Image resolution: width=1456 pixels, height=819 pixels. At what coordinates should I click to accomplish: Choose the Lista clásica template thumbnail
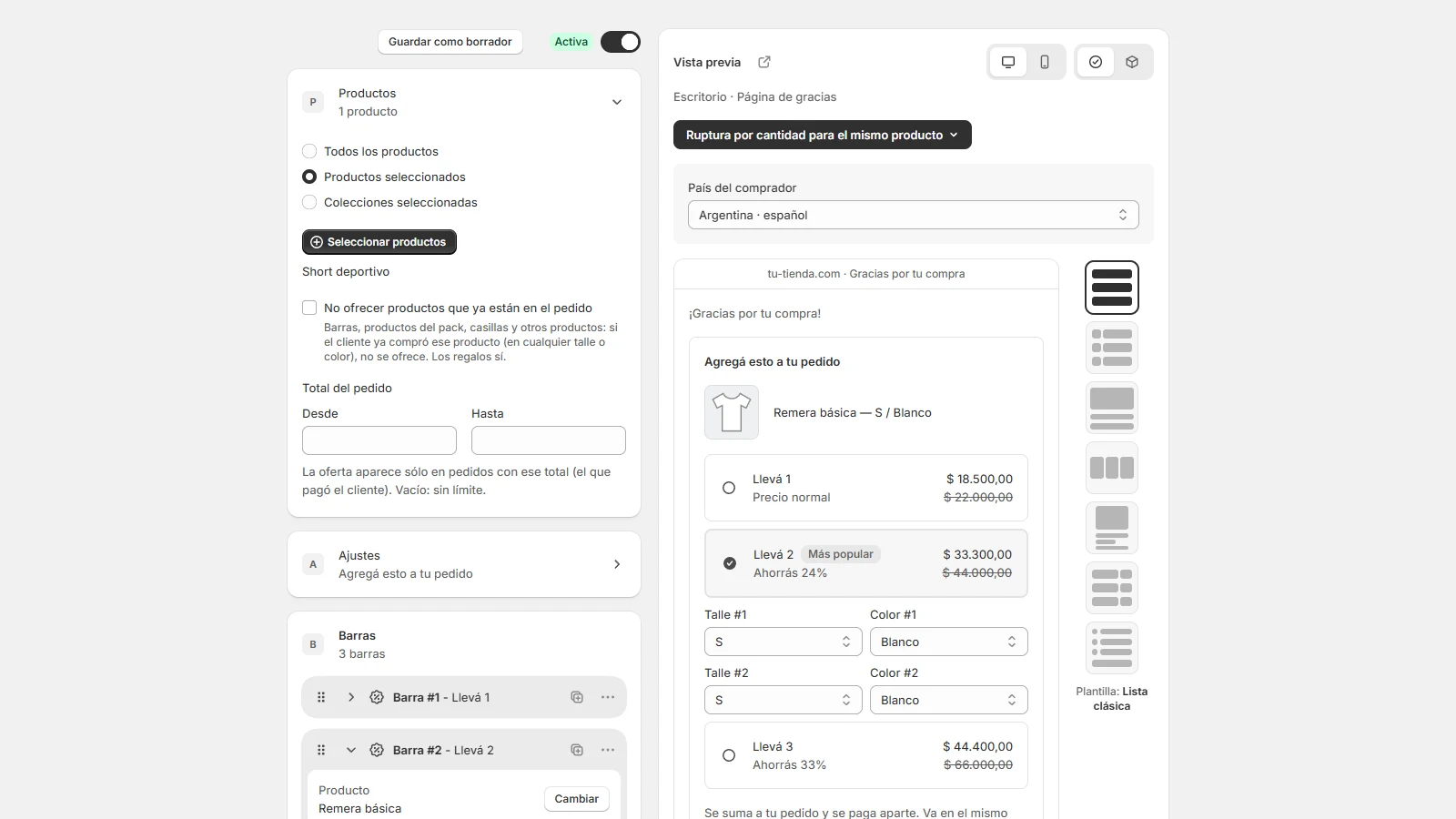pyautogui.click(x=1112, y=288)
